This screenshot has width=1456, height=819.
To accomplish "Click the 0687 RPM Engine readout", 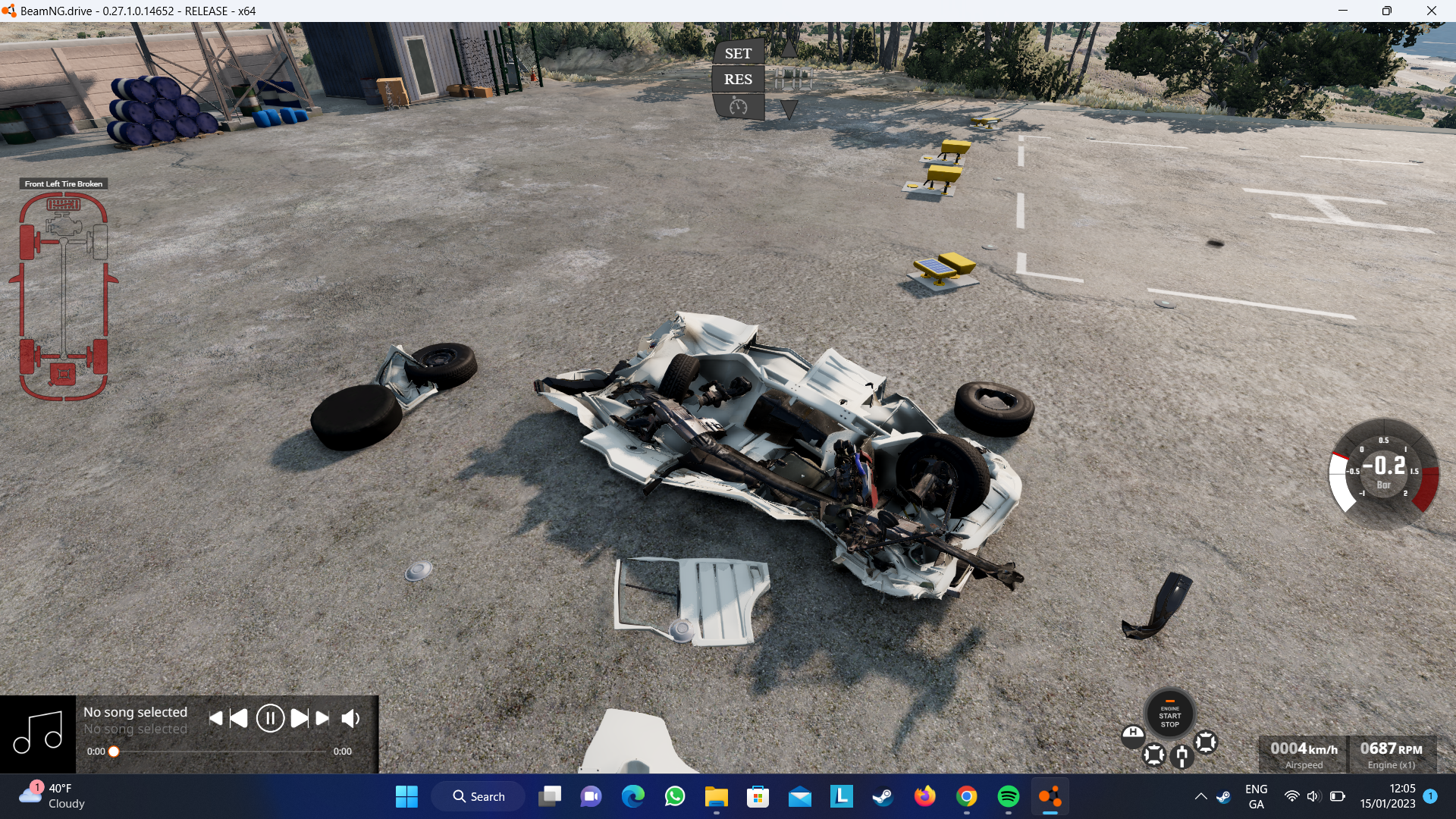I will (x=1392, y=755).
